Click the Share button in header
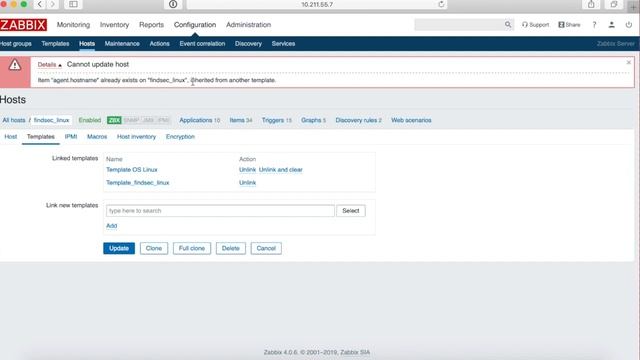Viewport: 640px width, 360px height. click(x=569, y=24)
